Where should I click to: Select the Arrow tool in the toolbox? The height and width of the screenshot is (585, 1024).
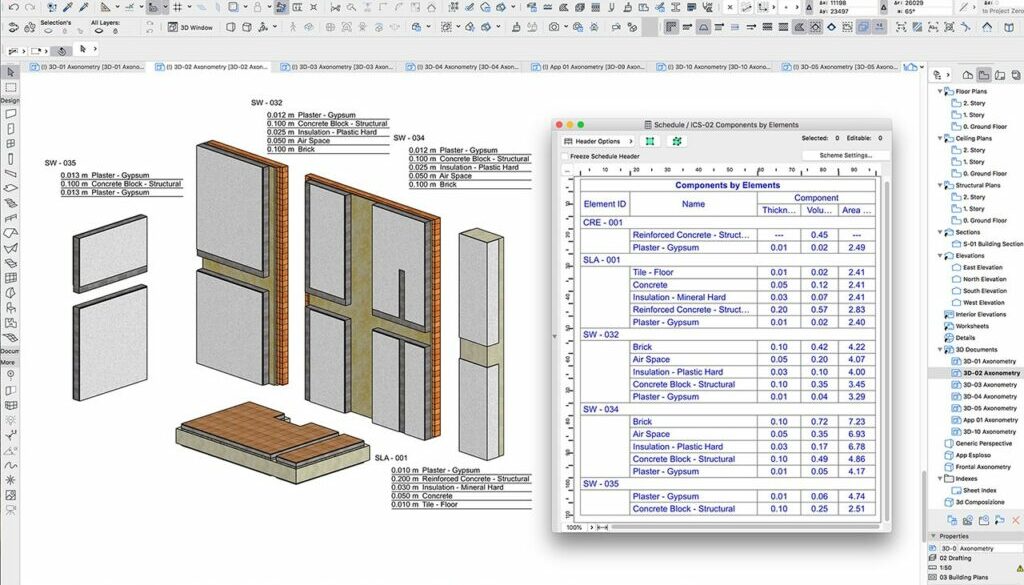pos(10,72)
